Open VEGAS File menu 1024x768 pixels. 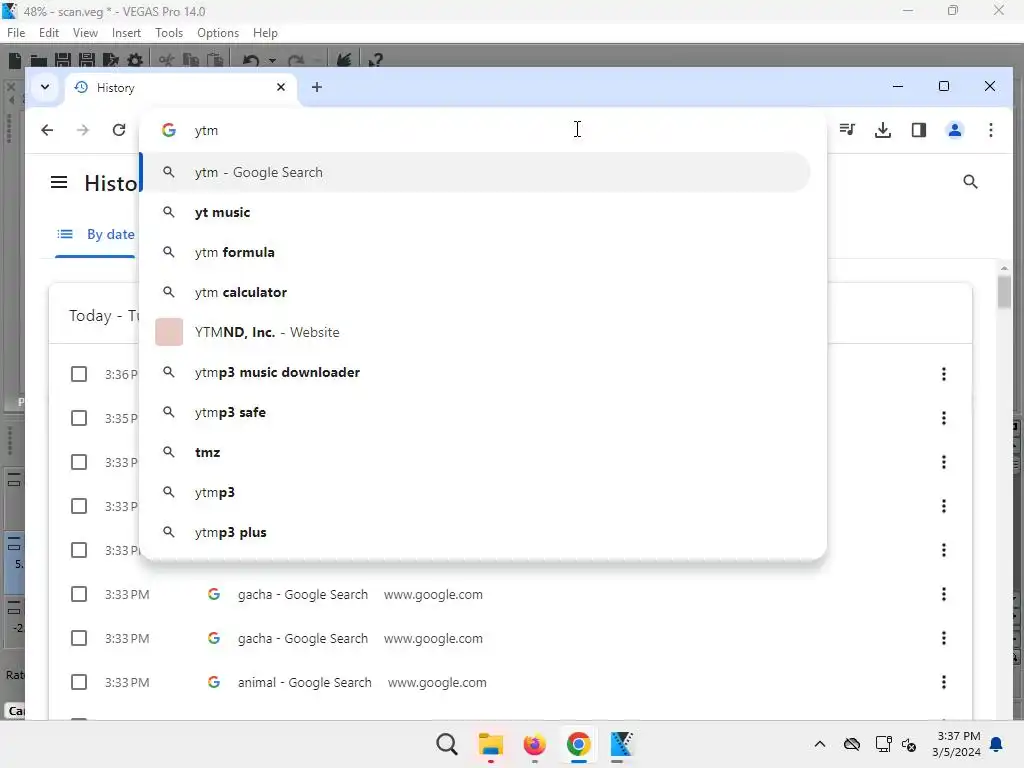coord(16,33)
